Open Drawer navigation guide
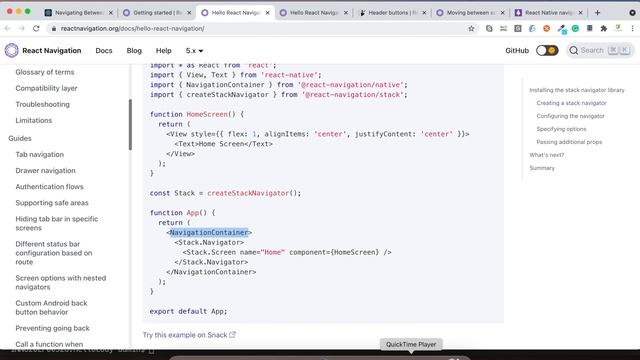640x360 pixels. [x=45, y=171]
